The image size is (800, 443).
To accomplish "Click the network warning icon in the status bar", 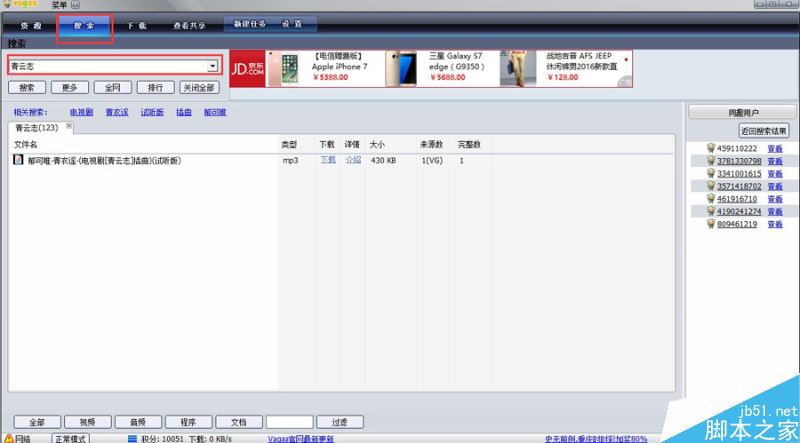I will pos(9,438).
